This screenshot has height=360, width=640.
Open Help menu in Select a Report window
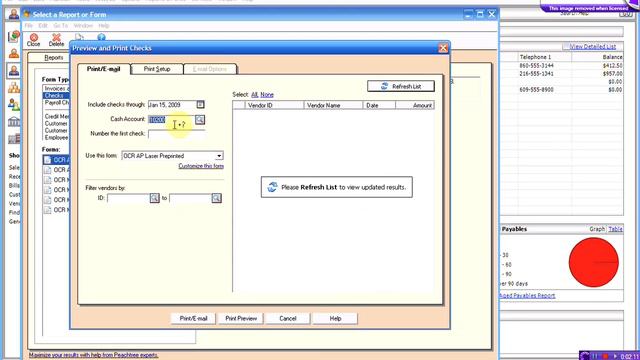click(104, 26)
